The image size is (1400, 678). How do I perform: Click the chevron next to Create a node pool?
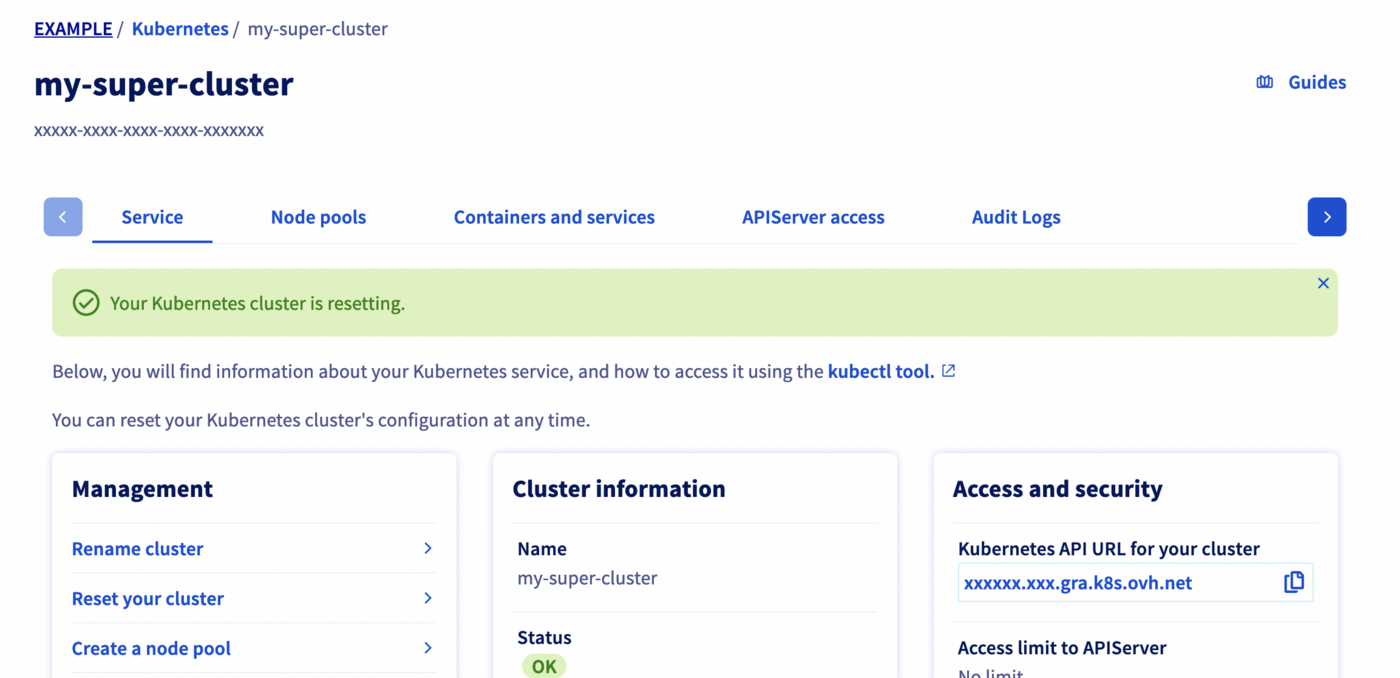(x=427, y=648)
